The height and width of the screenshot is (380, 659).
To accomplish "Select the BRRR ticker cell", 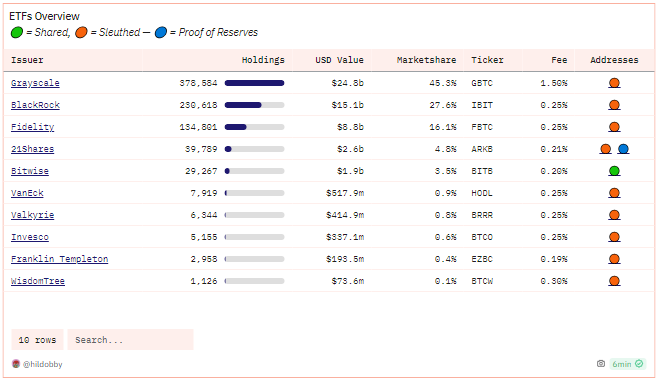I will [482, 215].
